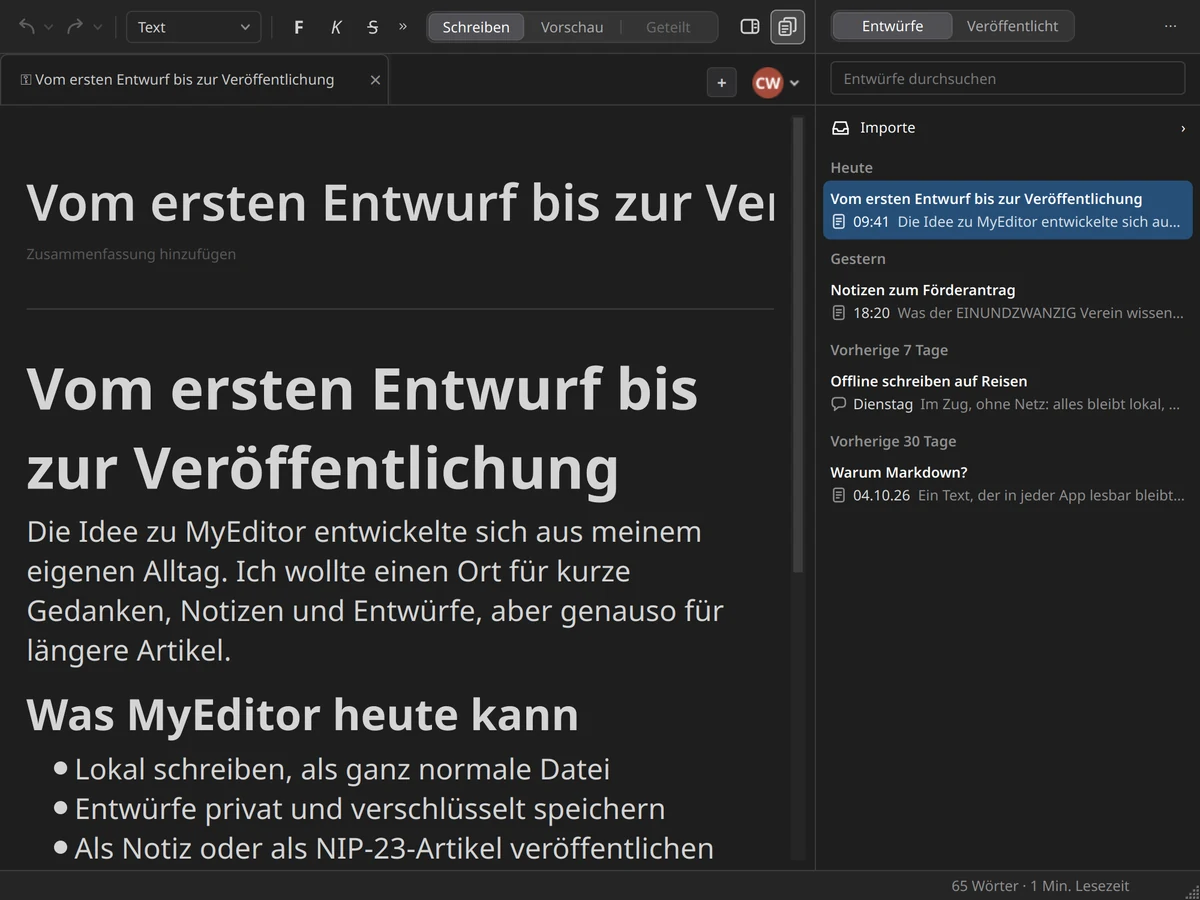Image resolution: width=1200 pixels, height=900 pixels.
Task: Click the document title field at top
Action: 400,203
